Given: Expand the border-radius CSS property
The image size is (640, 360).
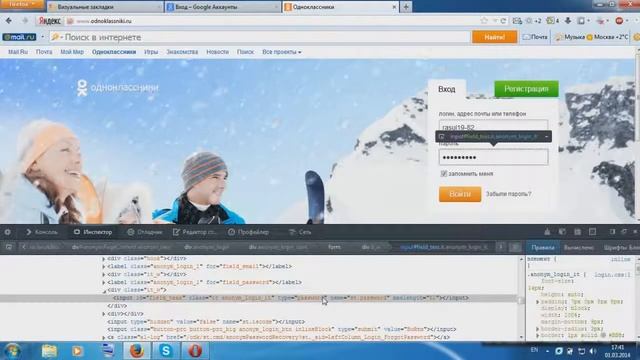Looking at the screenshot, I should click(x=538, y=329).
